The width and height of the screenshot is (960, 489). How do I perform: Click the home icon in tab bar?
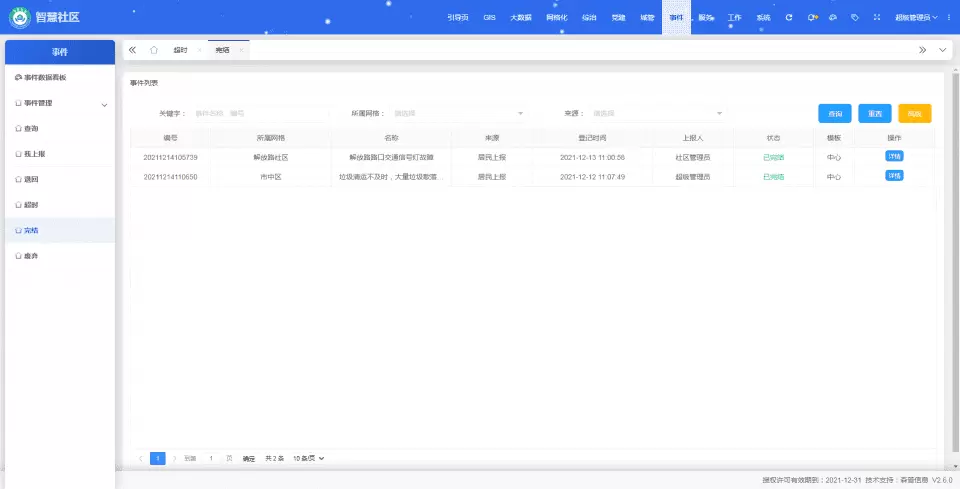pyautogui.click(x=154, y=50)
